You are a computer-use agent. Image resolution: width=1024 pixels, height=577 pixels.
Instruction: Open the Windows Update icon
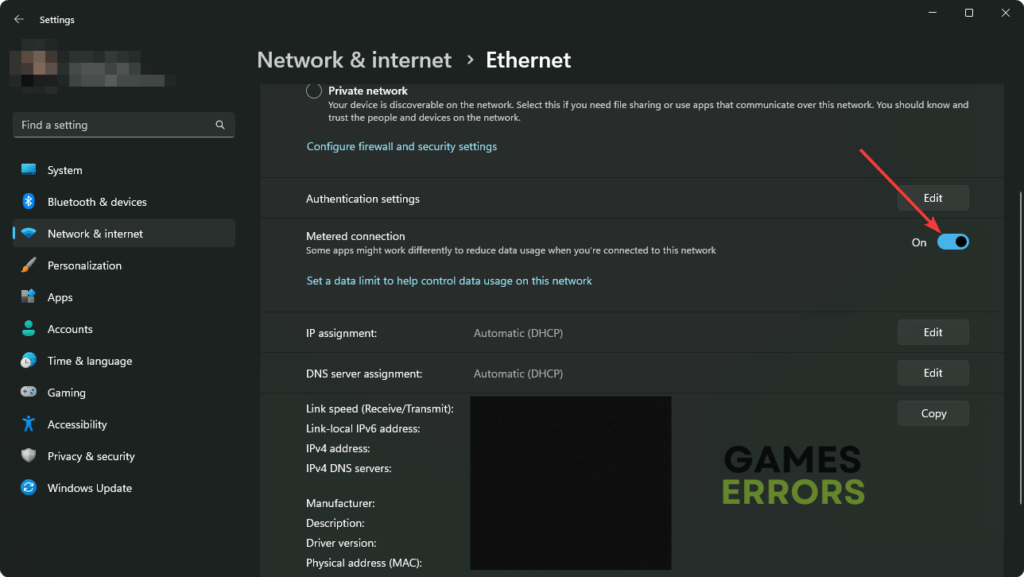pyautogui.click(x=29, y=488)
